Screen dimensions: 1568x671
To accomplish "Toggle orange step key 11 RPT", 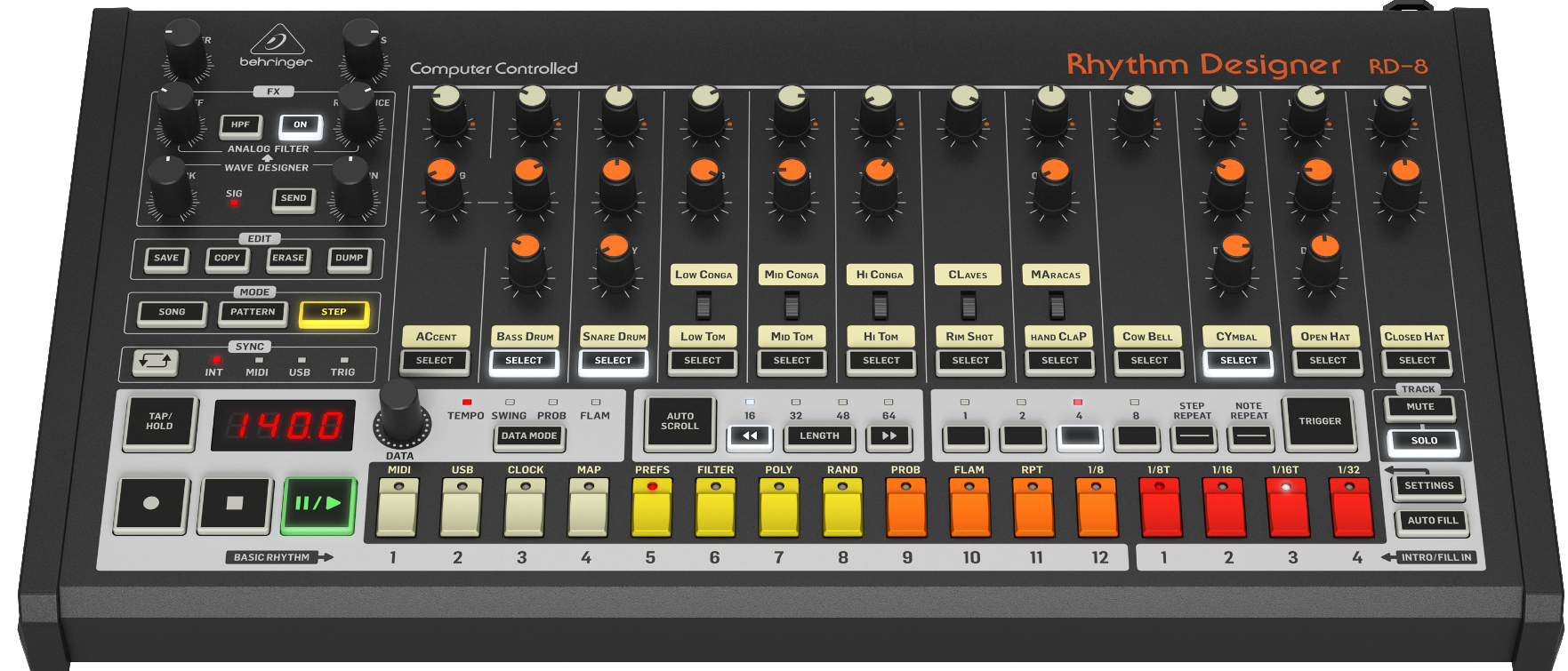I will (1033, 507).
